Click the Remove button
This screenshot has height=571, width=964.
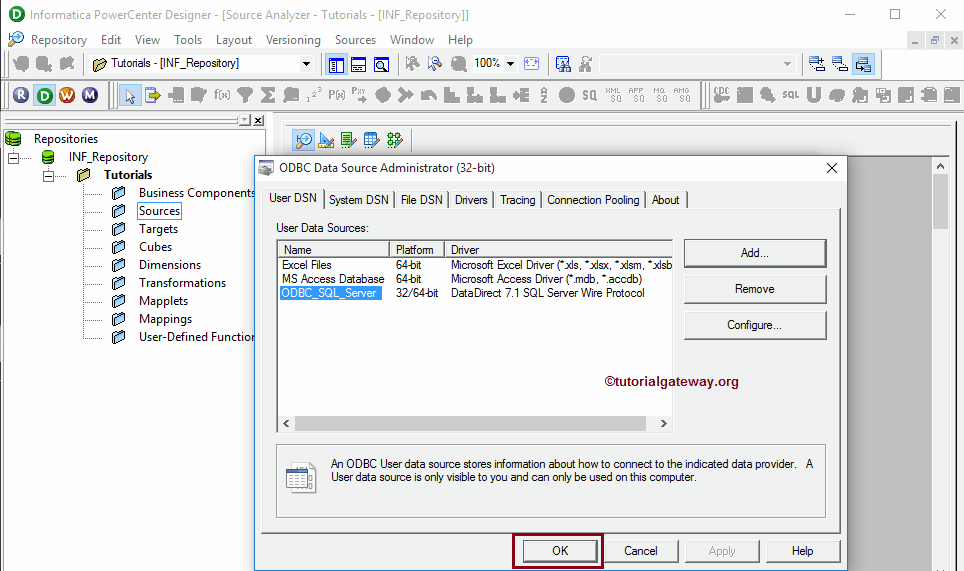(x=755, y=289)
